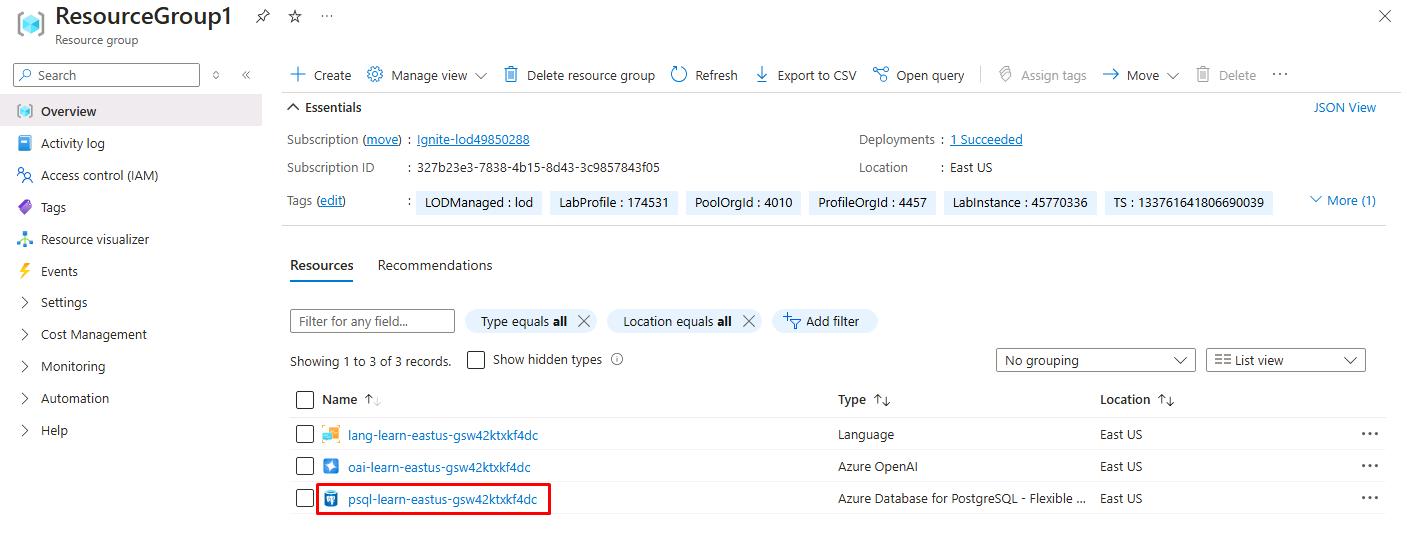Click Delete resource group
This screenshot has height=558, width=1407.
(x=579, y=75)
